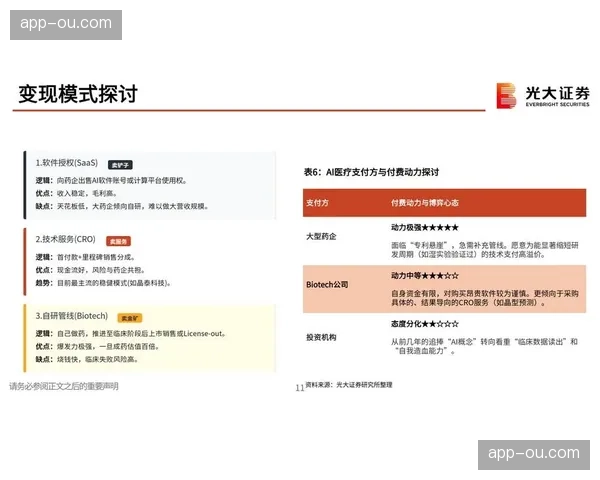This screenshot has width=600, height=480.
Task: Click the 支付方 column header
Action: [317, 203]
